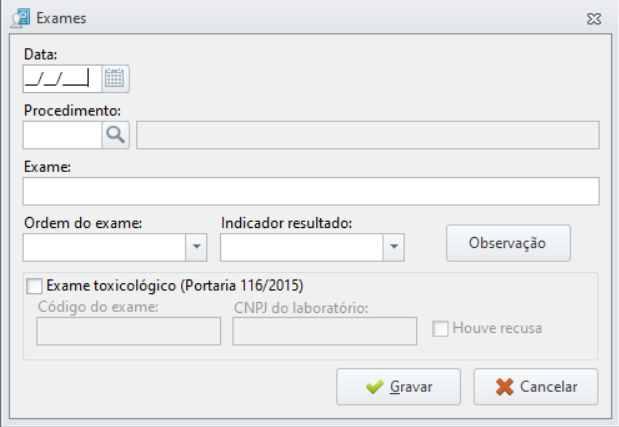The height and width of the screenshot is (427, 619).
Task: Expand the Ordem do exame dropdown arrow
Action: coord(196,247)
